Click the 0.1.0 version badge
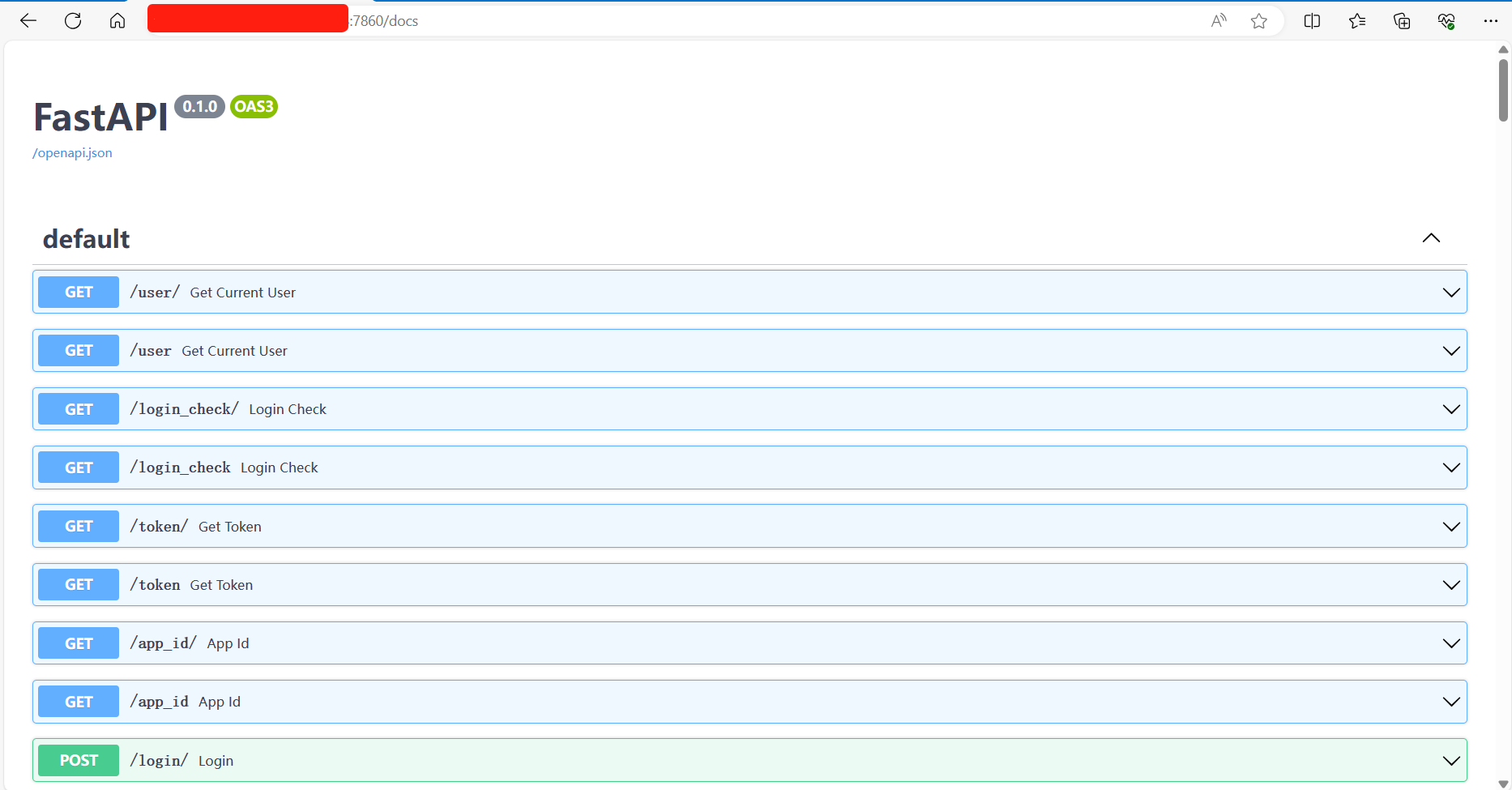1512x790 pixels. pyautogui.click(x=199, y=107)
